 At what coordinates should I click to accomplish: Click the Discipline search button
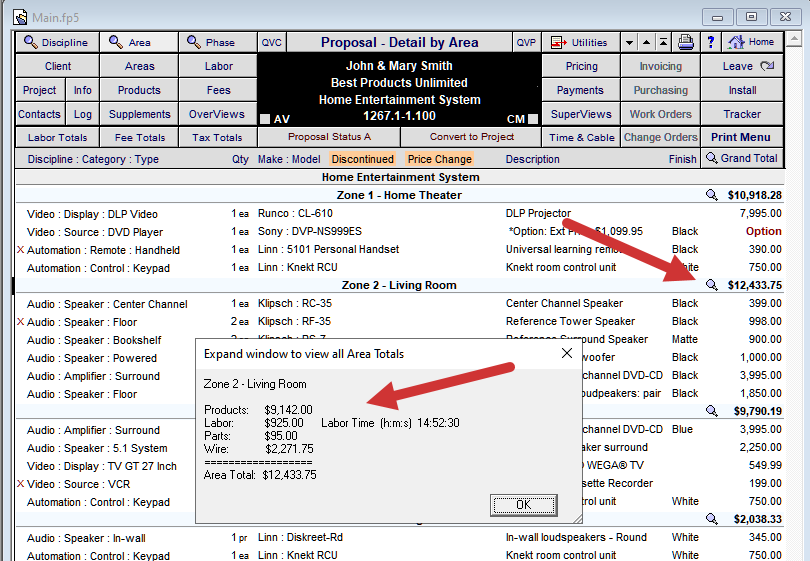57,42
